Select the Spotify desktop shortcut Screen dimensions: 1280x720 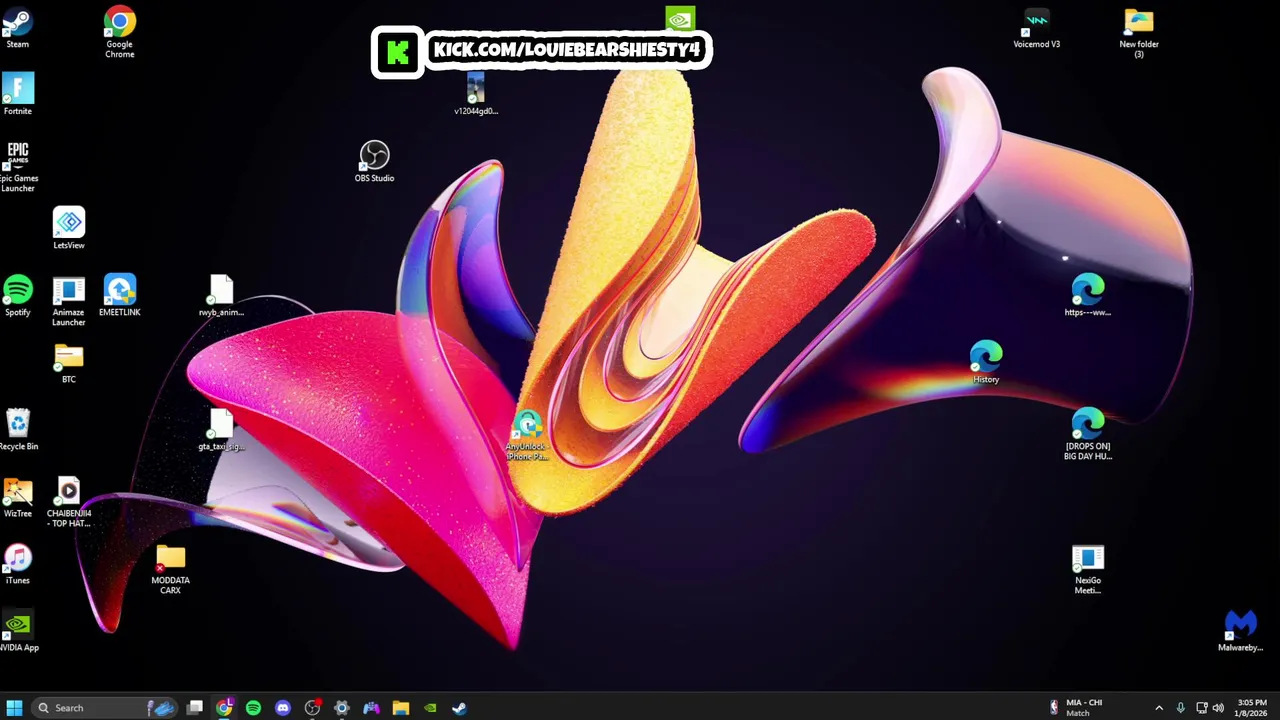pos(18,296)
